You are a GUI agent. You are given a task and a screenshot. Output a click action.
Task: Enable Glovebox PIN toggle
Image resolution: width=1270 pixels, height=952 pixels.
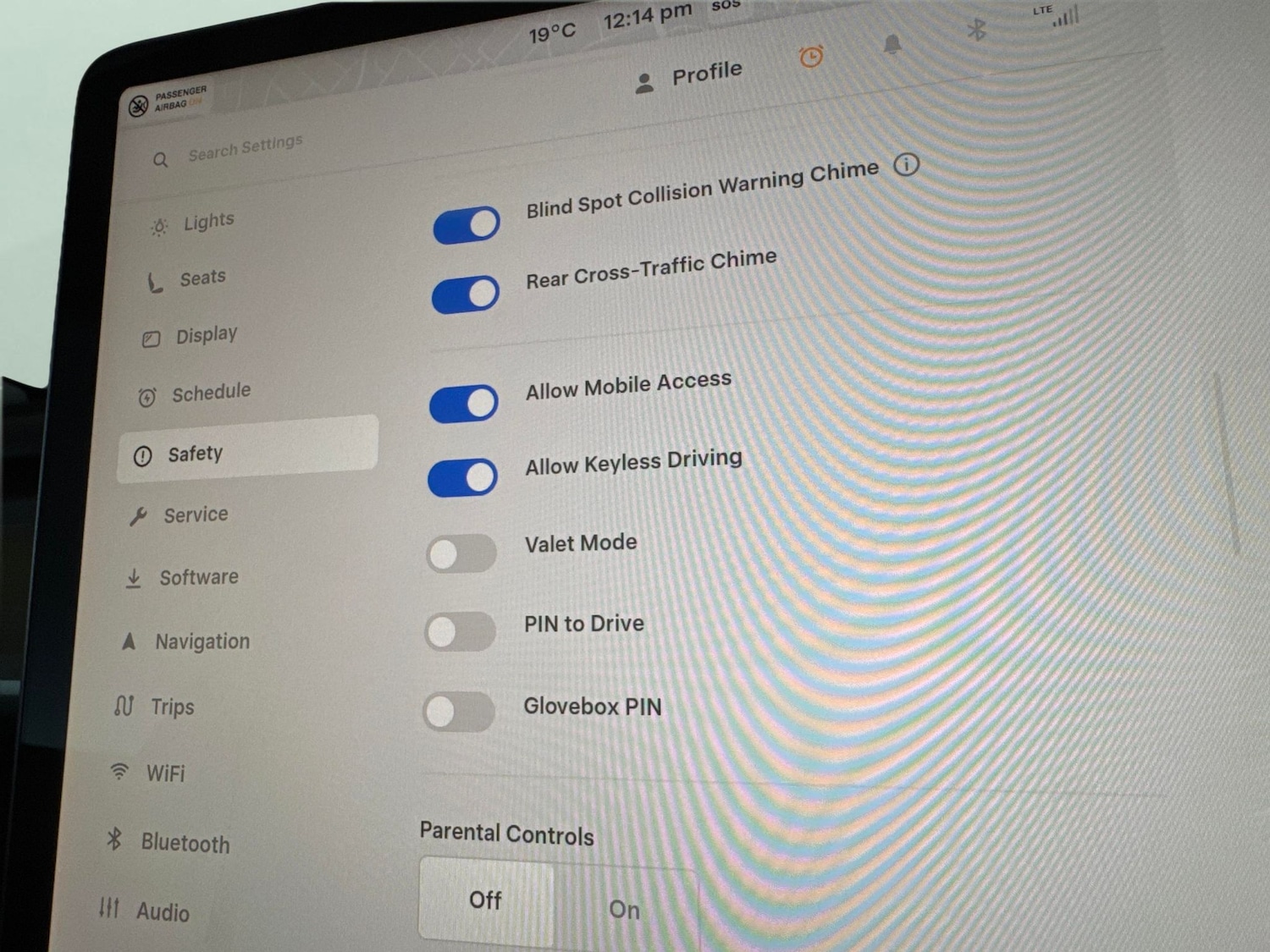[459, 712]
